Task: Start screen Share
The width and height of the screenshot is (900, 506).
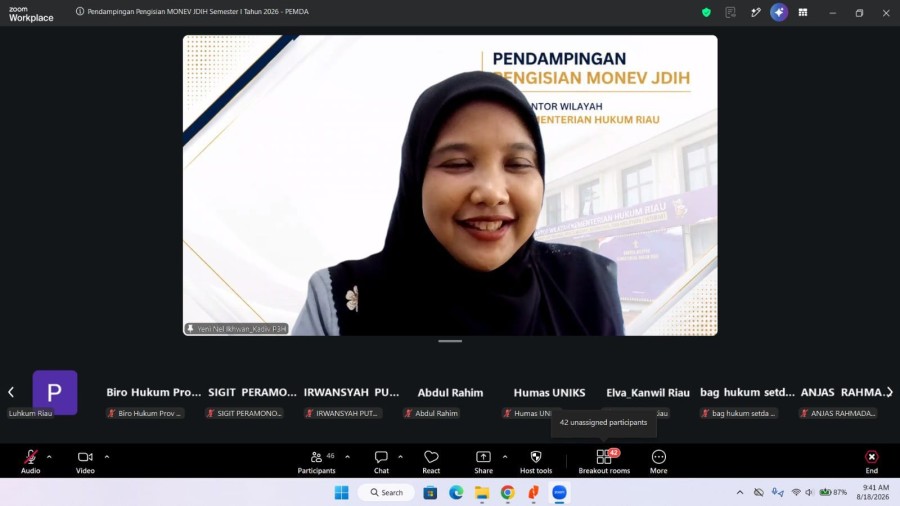Action: coord(483,461)
